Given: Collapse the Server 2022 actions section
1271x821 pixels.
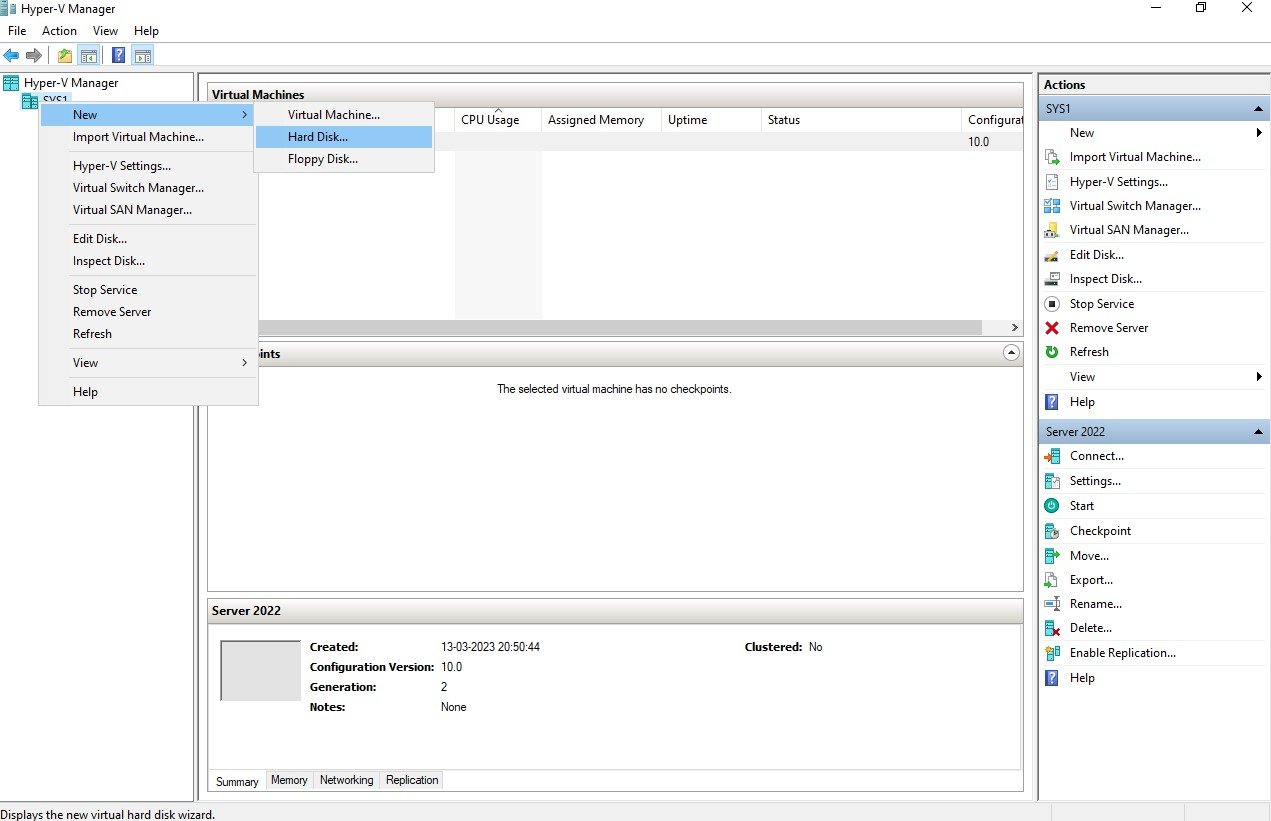Looking at the screenshot, I should (1258, 432).
